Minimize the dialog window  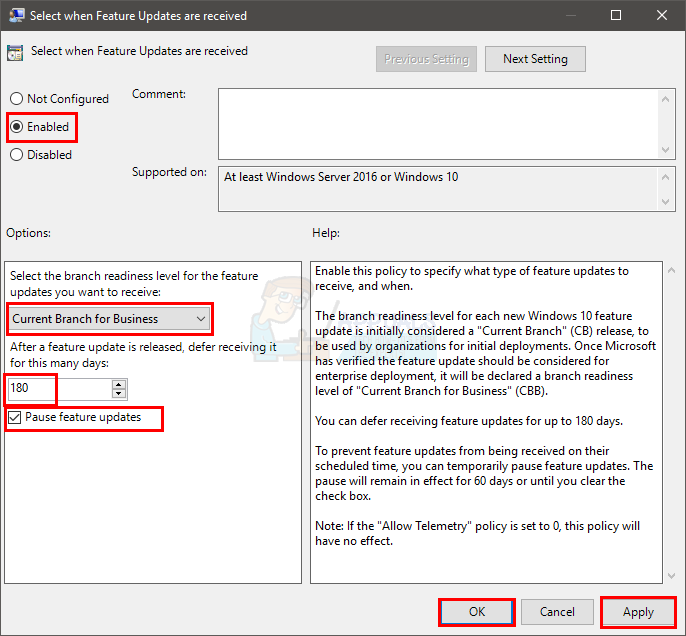coord(570,15)
